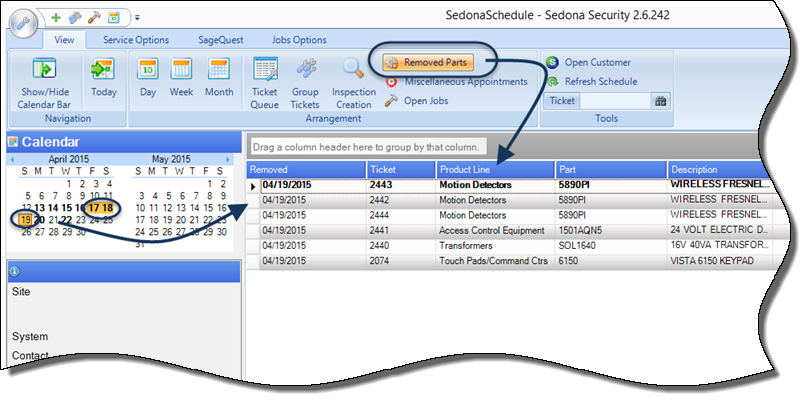Go to previous month in calendar
This screenshot has height=402, width=807.
(12, 160)
